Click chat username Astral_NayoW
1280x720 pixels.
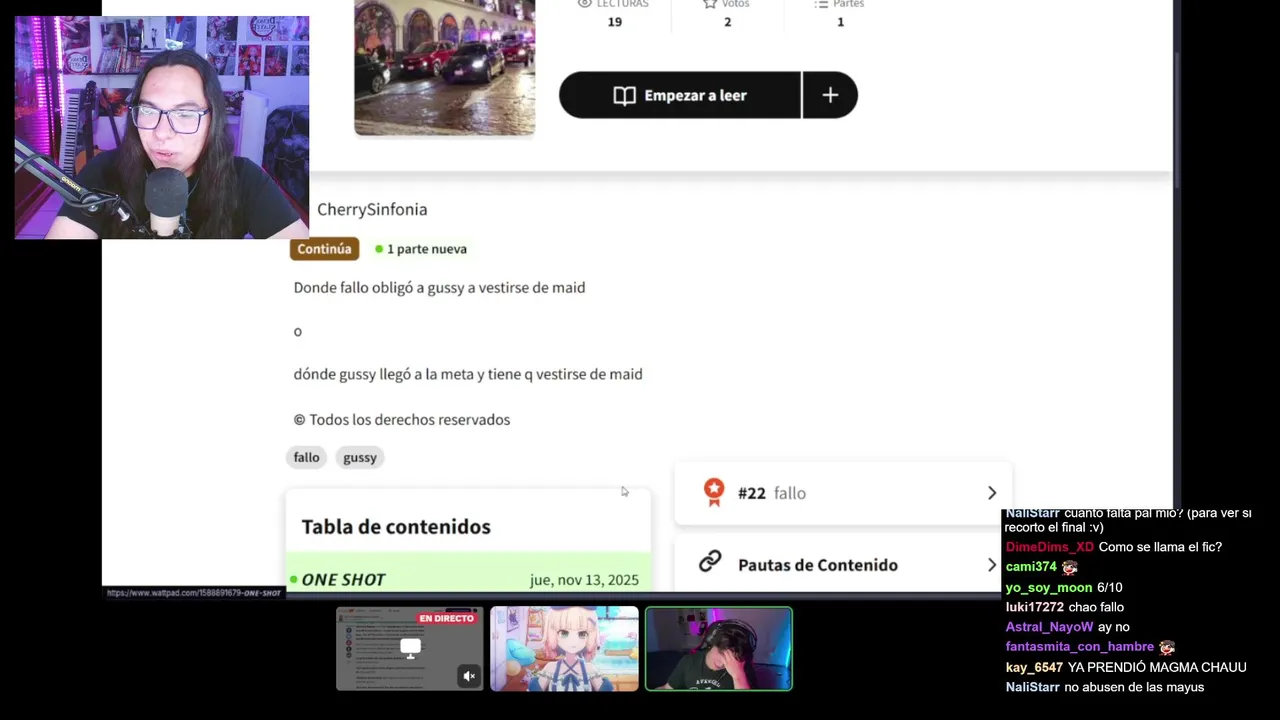pyautogui.click(x=1049, y=627)
